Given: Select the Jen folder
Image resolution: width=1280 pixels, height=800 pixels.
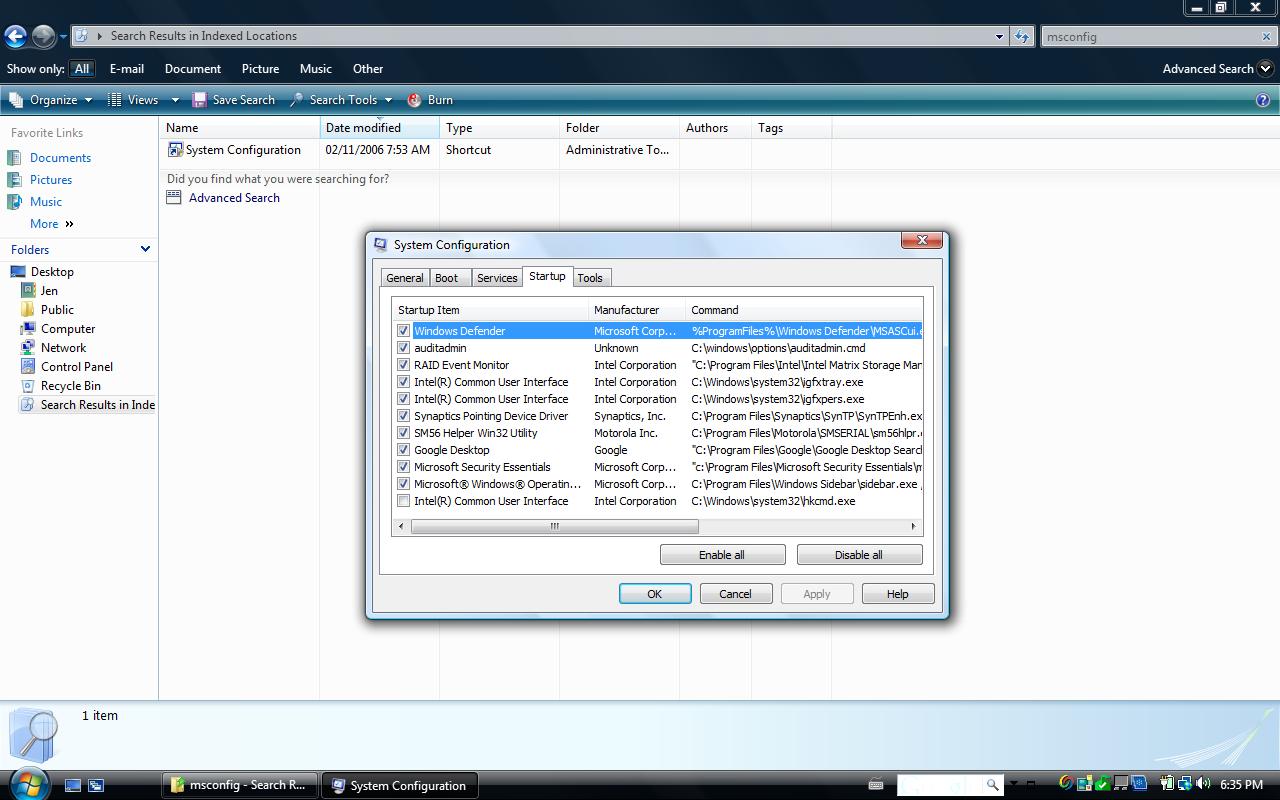Looking at the screenshot, I should [49, 291].
